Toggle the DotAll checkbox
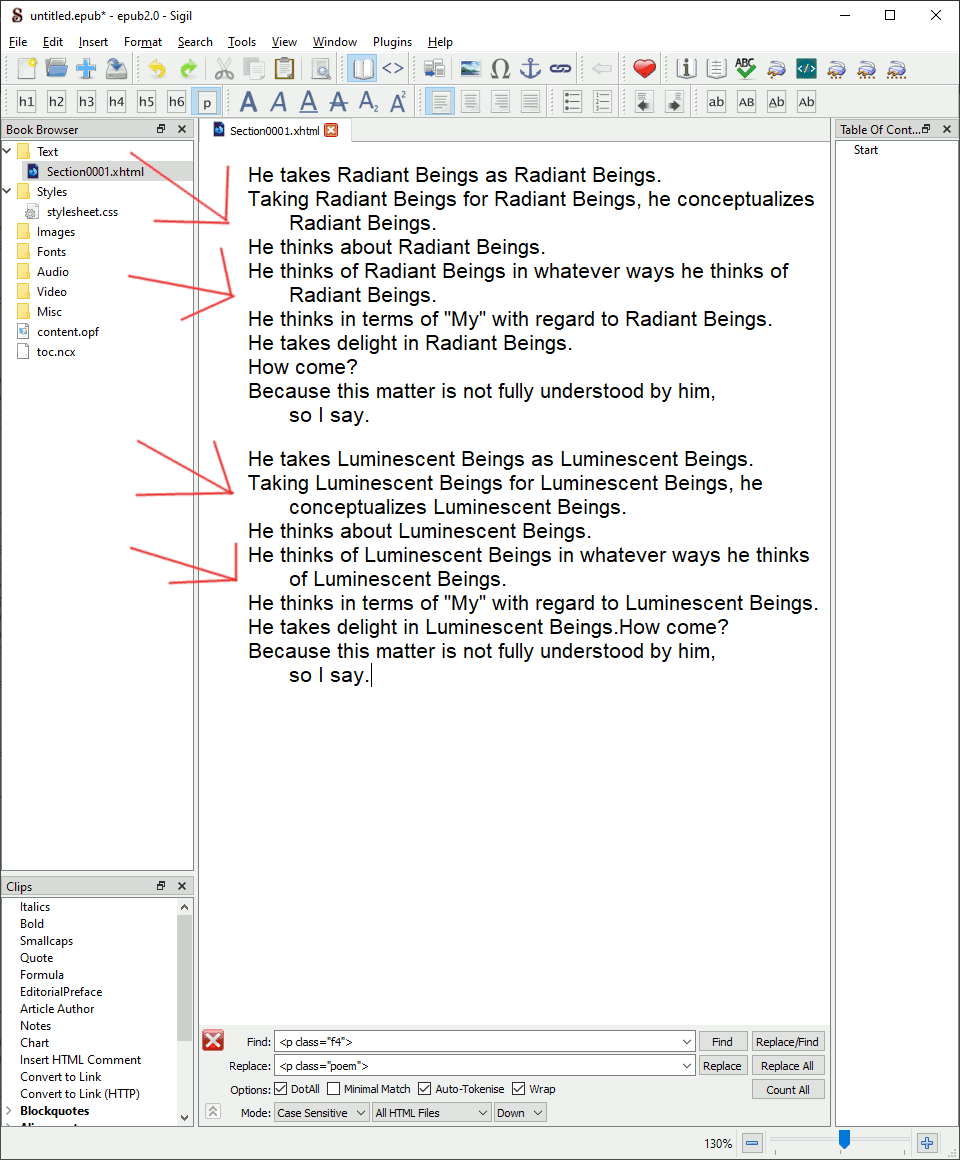Image resolution: width=960 pixels, height=1160 pixels. tap(281, 1089)
